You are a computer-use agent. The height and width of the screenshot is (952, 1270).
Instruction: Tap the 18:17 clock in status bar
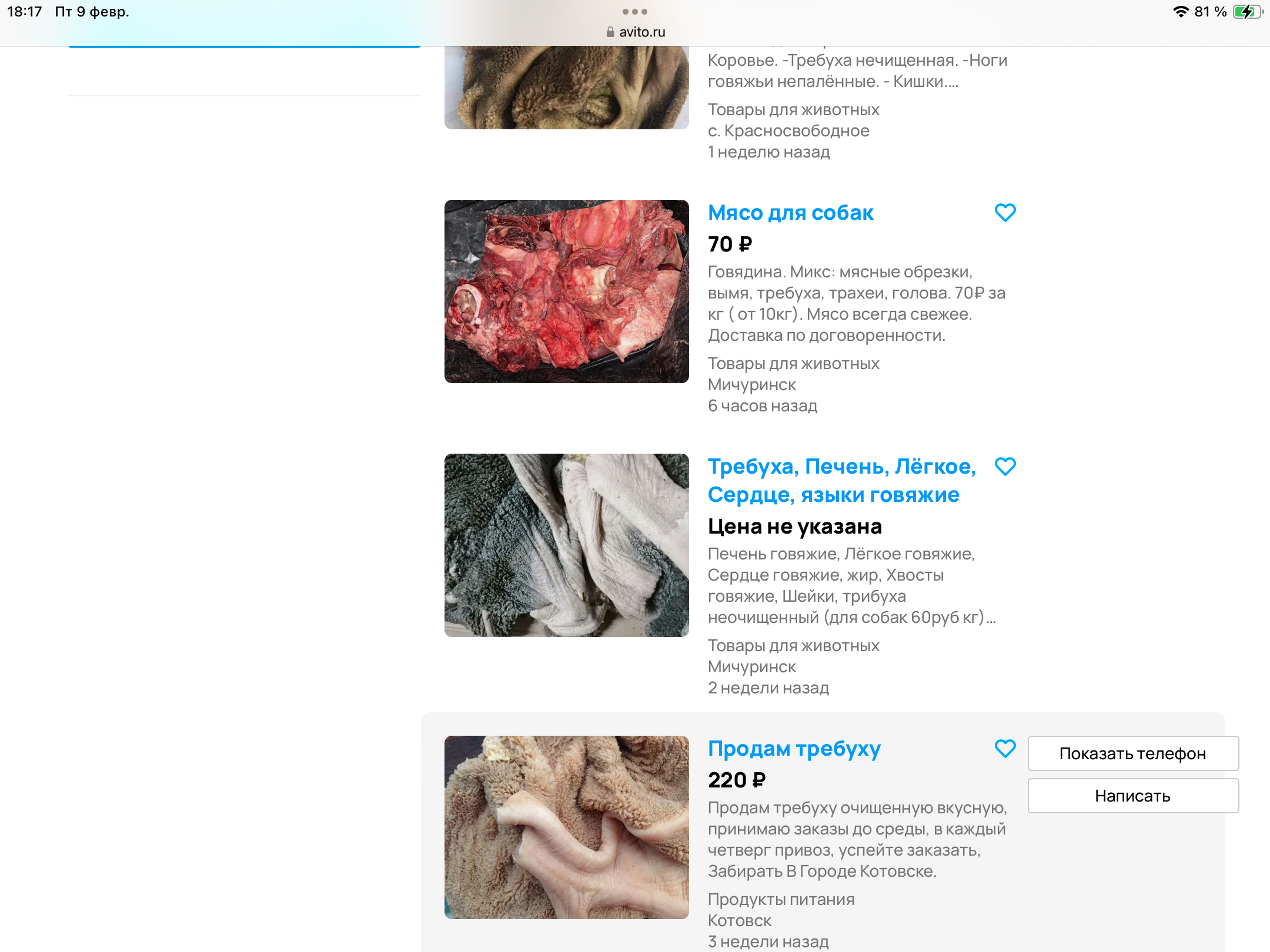click(x=25, y=12)
